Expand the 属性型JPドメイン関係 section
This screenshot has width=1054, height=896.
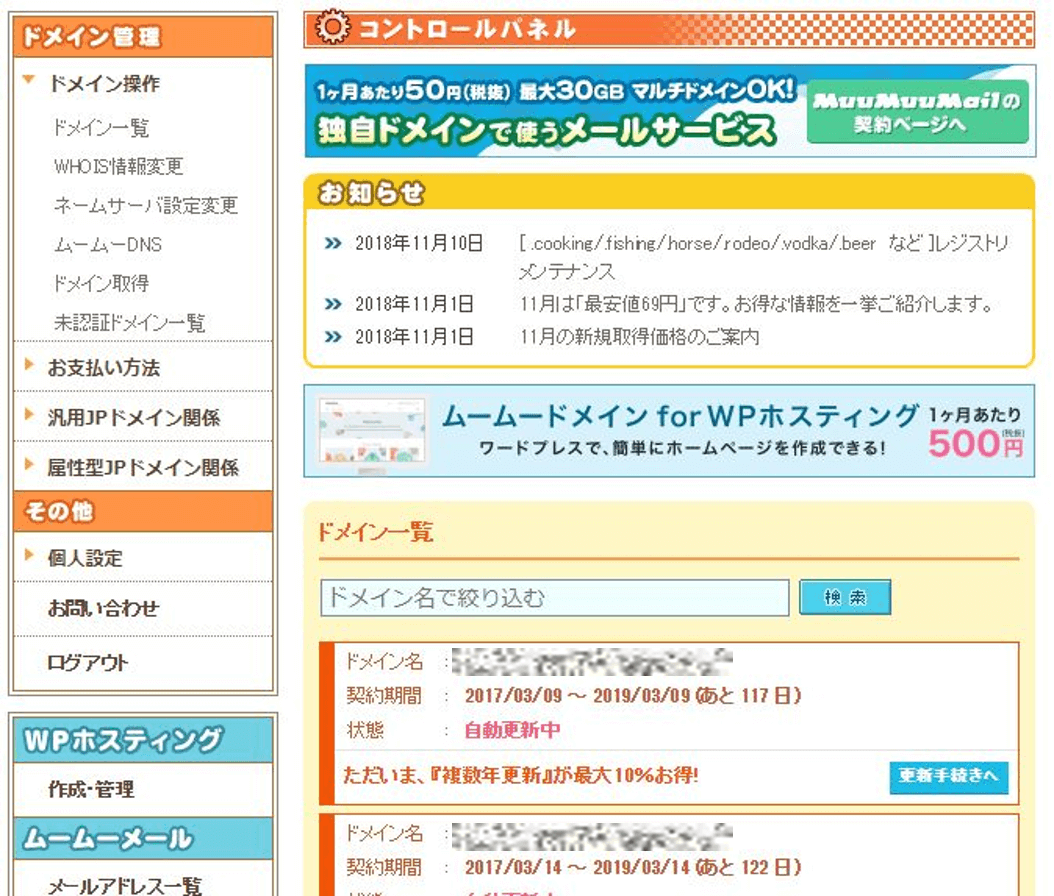[142, 468]
